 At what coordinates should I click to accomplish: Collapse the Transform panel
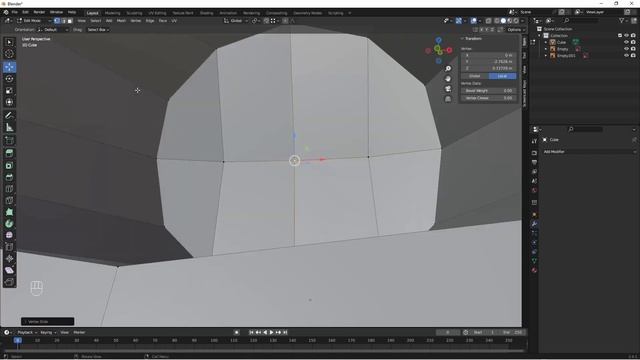point(463,38)
